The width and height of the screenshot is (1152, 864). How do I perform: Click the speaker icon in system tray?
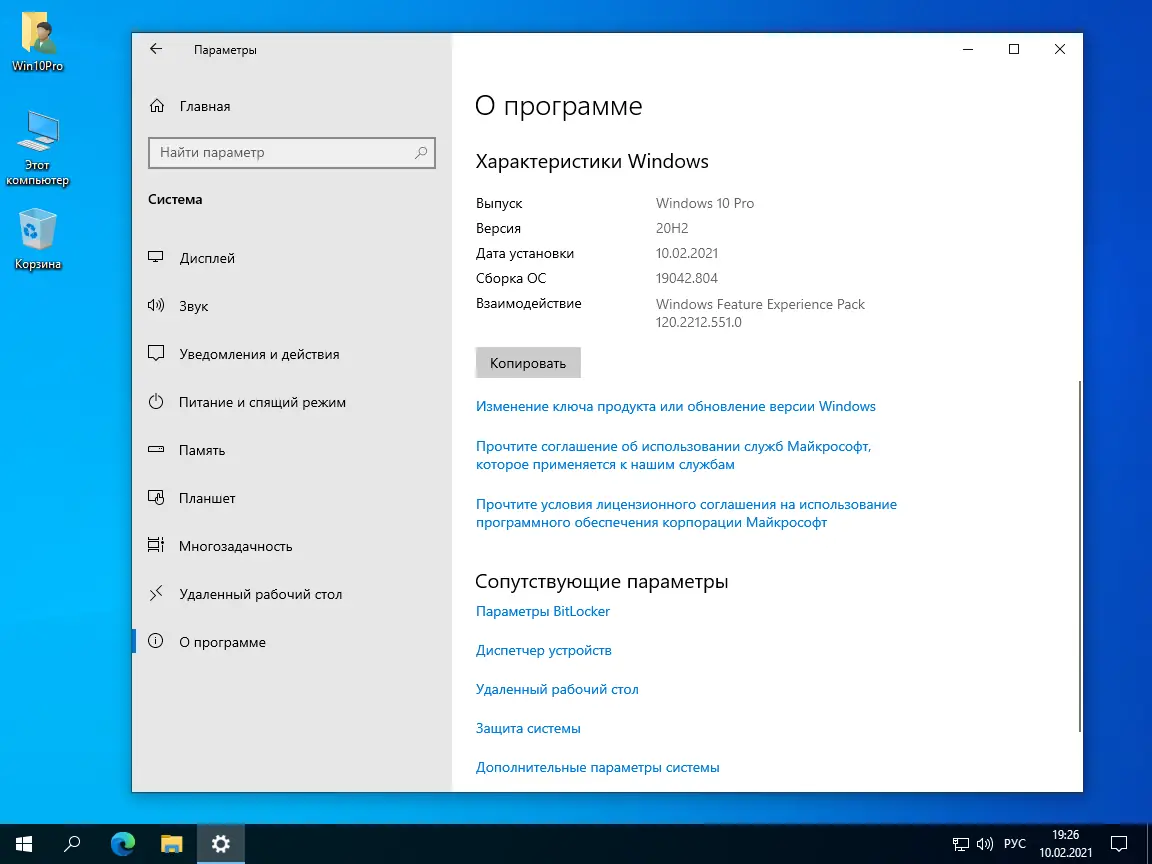tap(986, 843)
